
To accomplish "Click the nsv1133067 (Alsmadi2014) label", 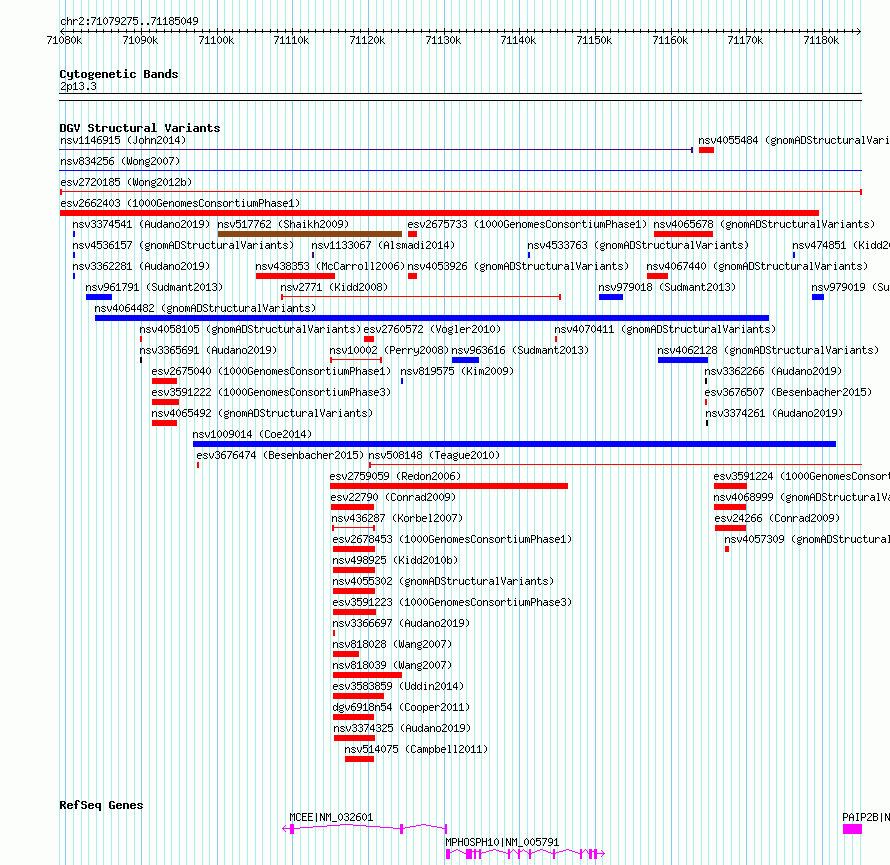I will point(383,245).
